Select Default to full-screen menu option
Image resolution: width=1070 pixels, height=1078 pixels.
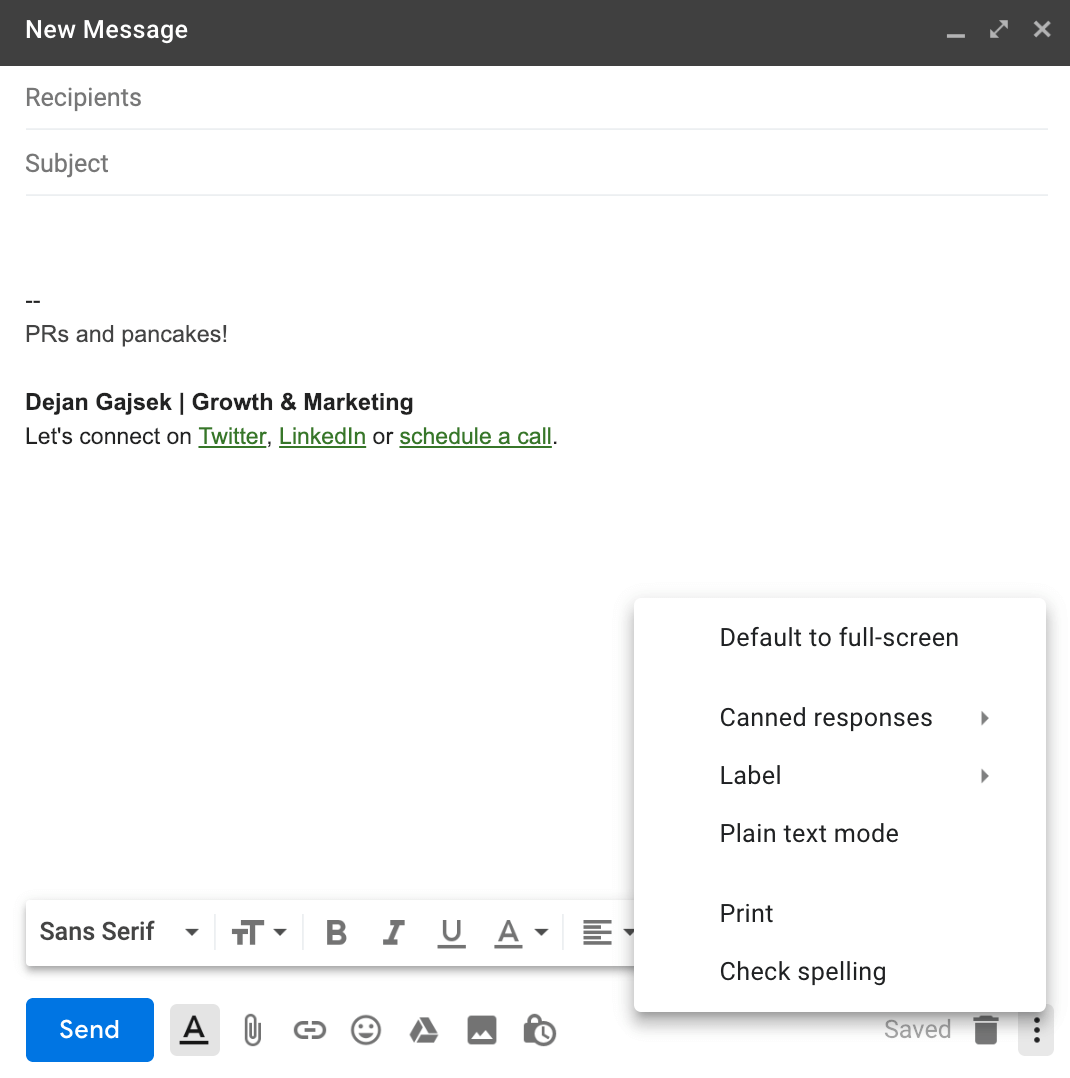tap(840, 638)
